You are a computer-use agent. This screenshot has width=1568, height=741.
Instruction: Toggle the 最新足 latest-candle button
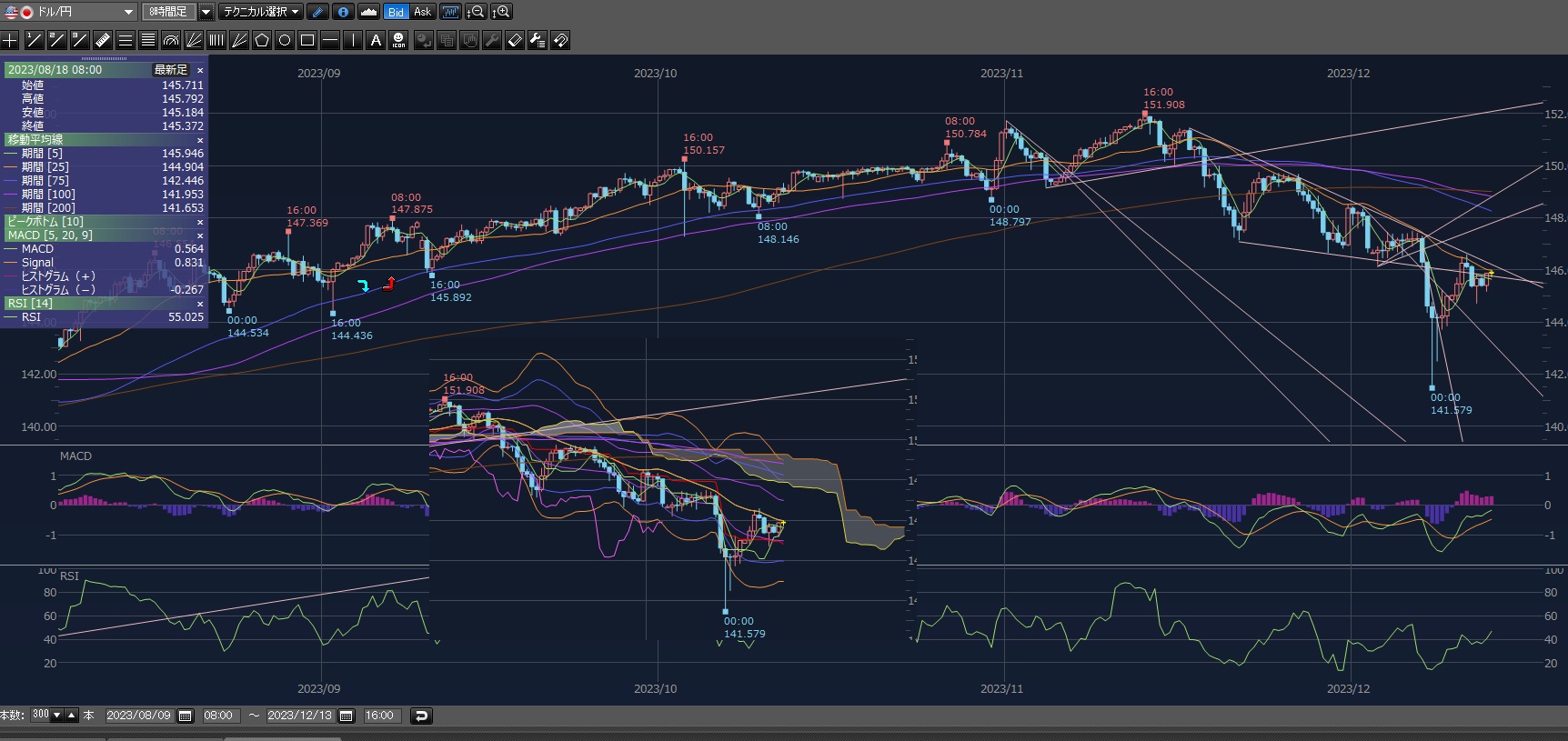pyautogui.click(x=170, y=70)
